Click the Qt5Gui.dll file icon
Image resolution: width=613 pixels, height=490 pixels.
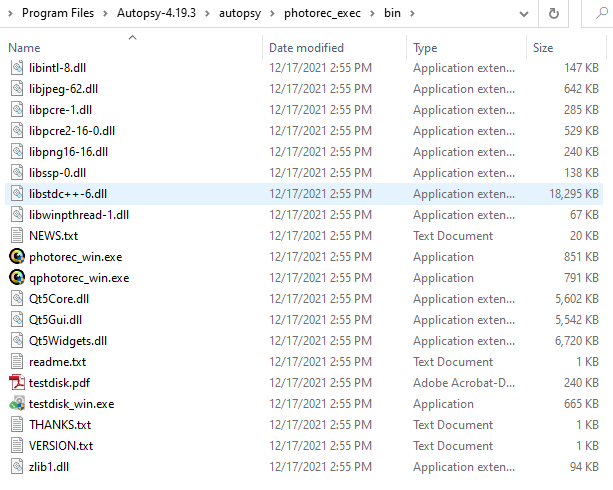17,320
